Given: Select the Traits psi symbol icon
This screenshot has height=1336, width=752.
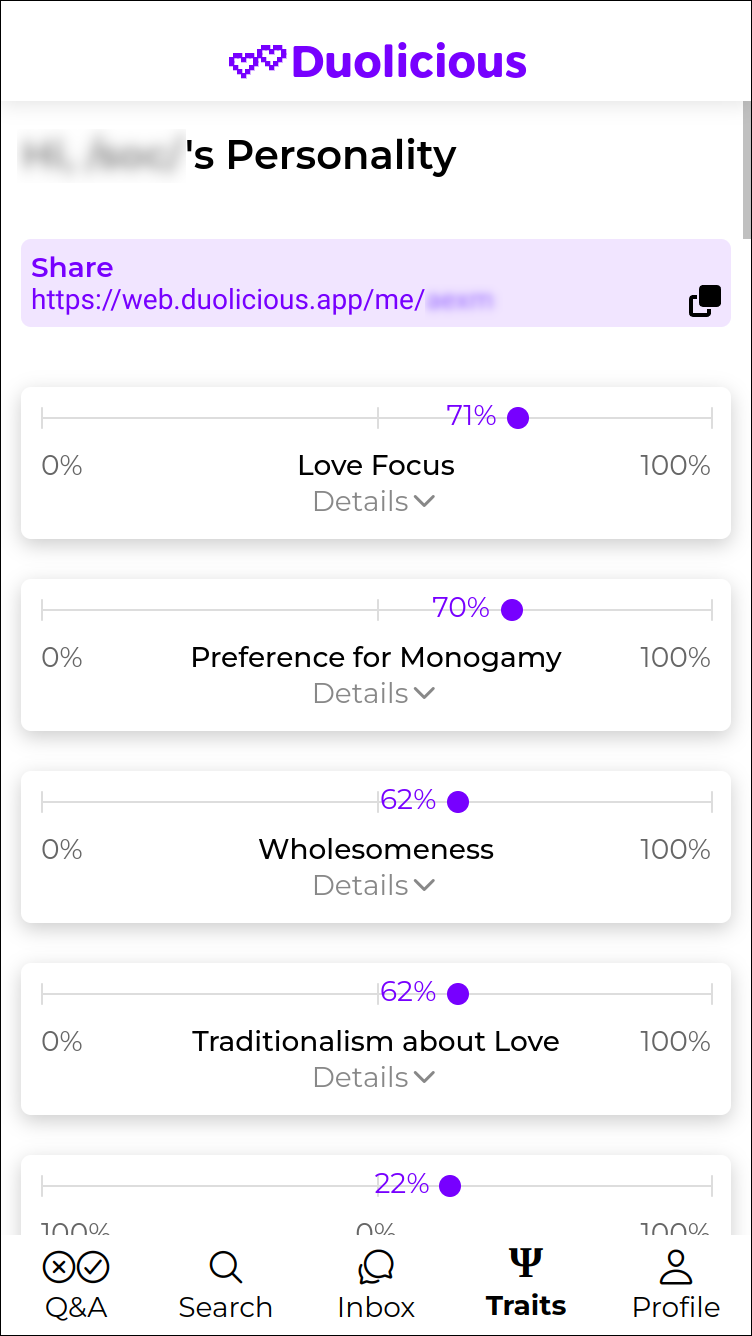Looking at the screenshot, I should point(526,1263).
